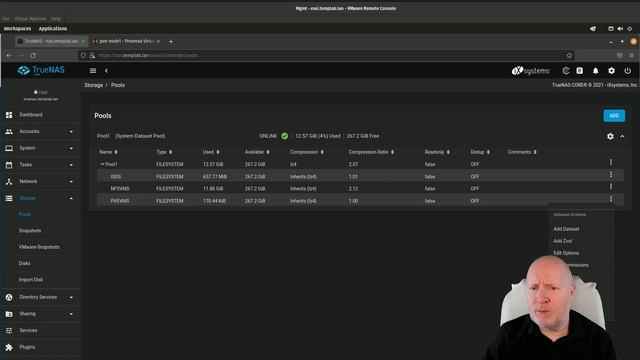The height and width of the screenshot is (360, 640).
Task: Go to Snapshots under Storage
Action: [x=30, y=231]
